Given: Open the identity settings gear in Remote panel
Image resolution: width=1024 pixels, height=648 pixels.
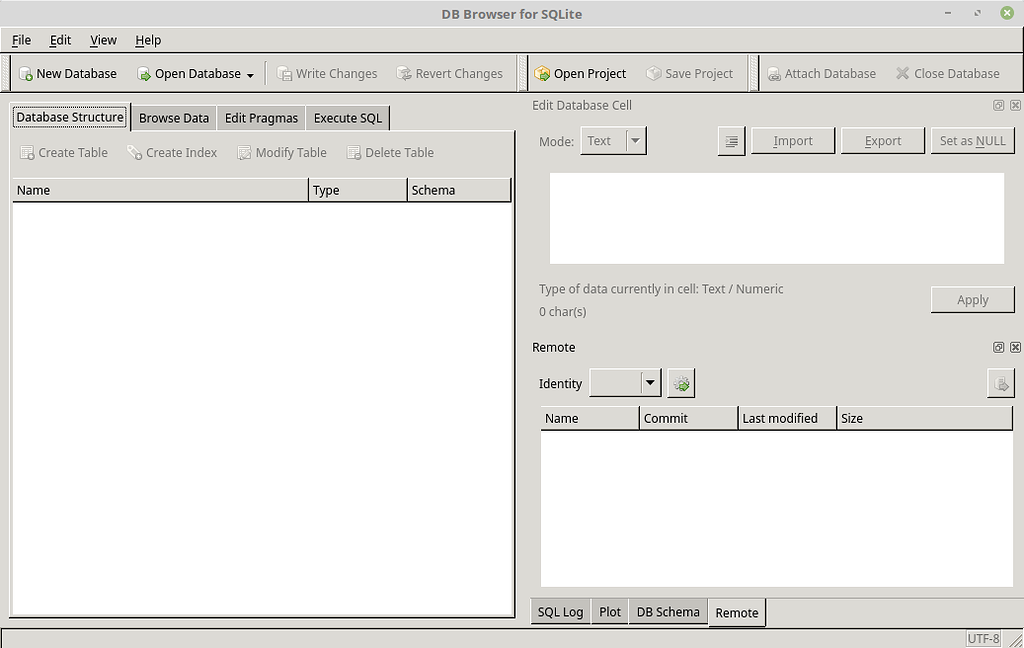Looking at the screenshot, I should [681, 382].
